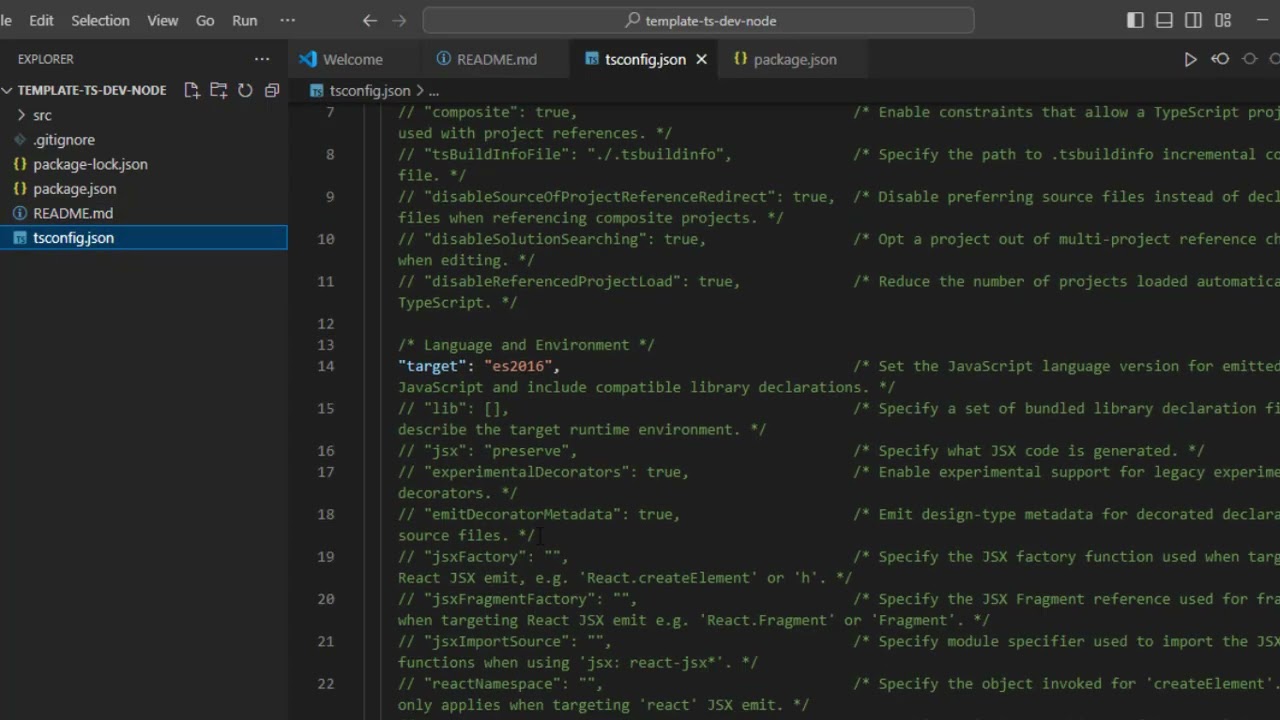Click the TS icon in the breadcrumb
The width and height of the screenshot is (1280, 720).
pos(317,90)
